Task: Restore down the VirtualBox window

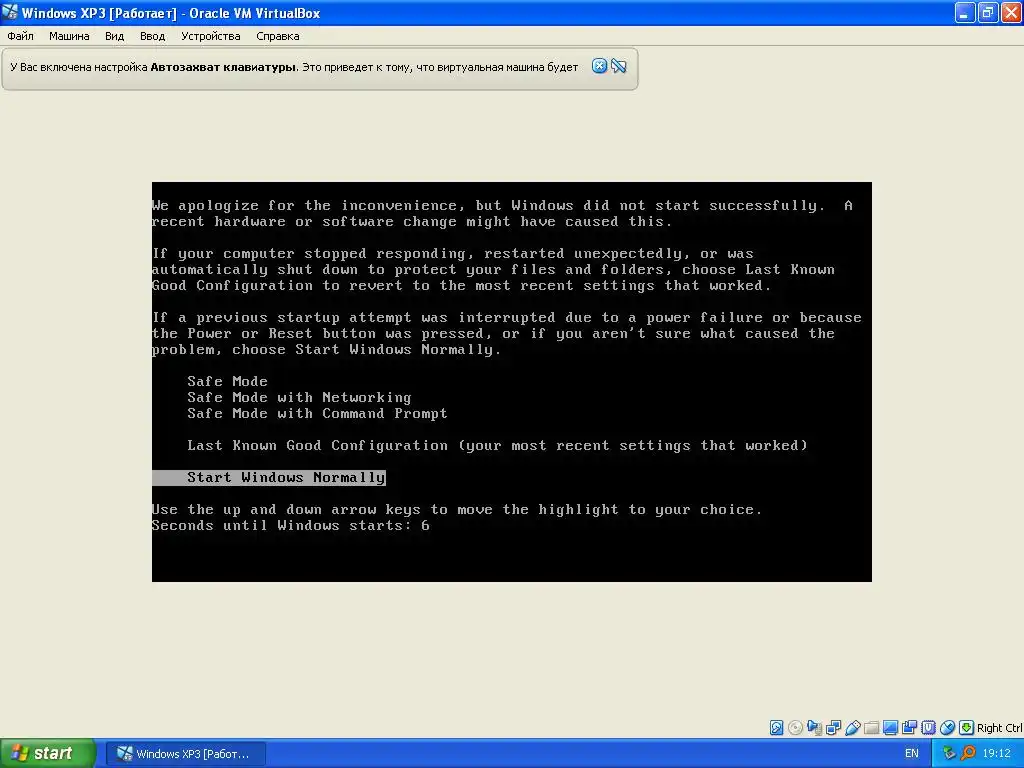Action: [x=988, y=12]
